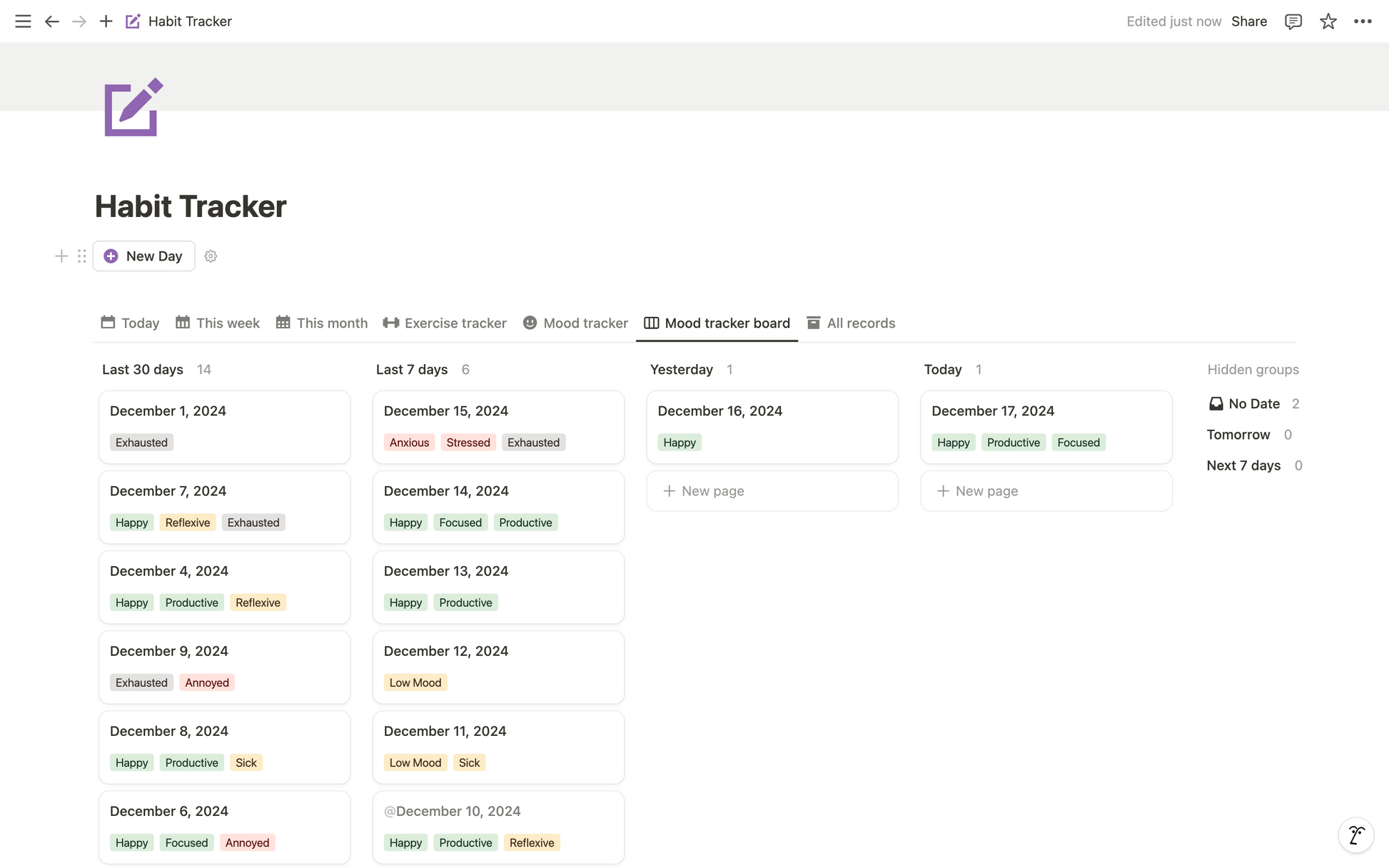This screenshot has height=868, width=1389.
Task: Add a new page with the top plus icon
Action: pyautogui.click(x=106, y=21)
